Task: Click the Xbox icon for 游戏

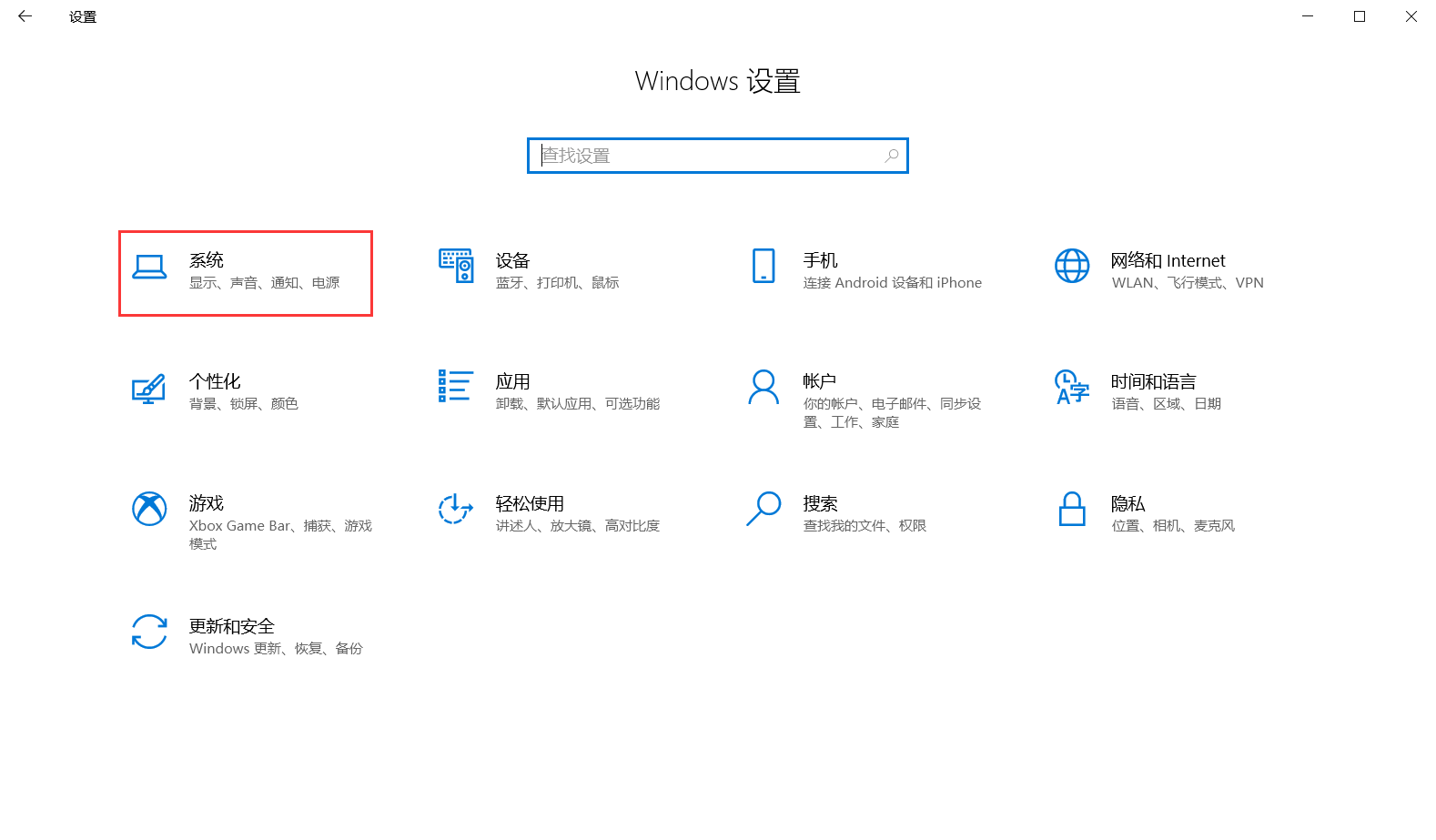Action: click(x=149, y=509)
